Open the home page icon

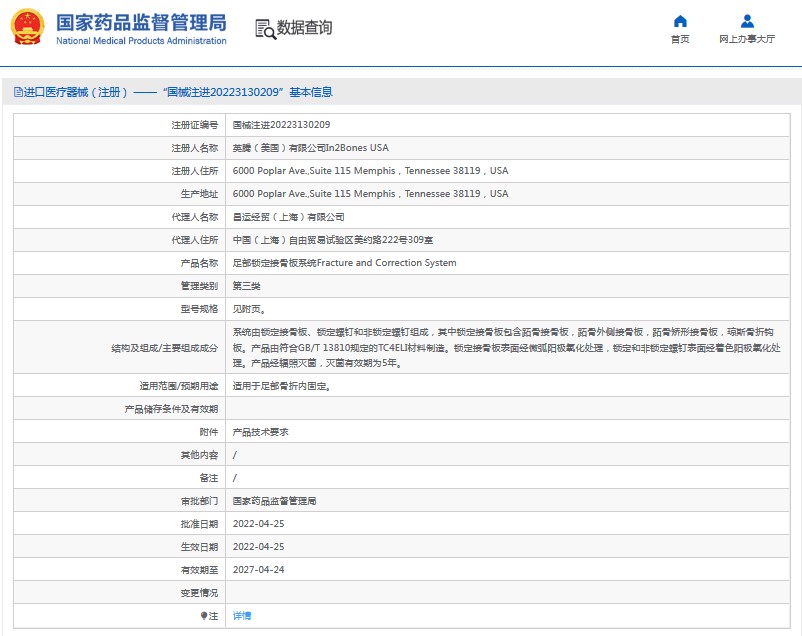tap(680, 21)
